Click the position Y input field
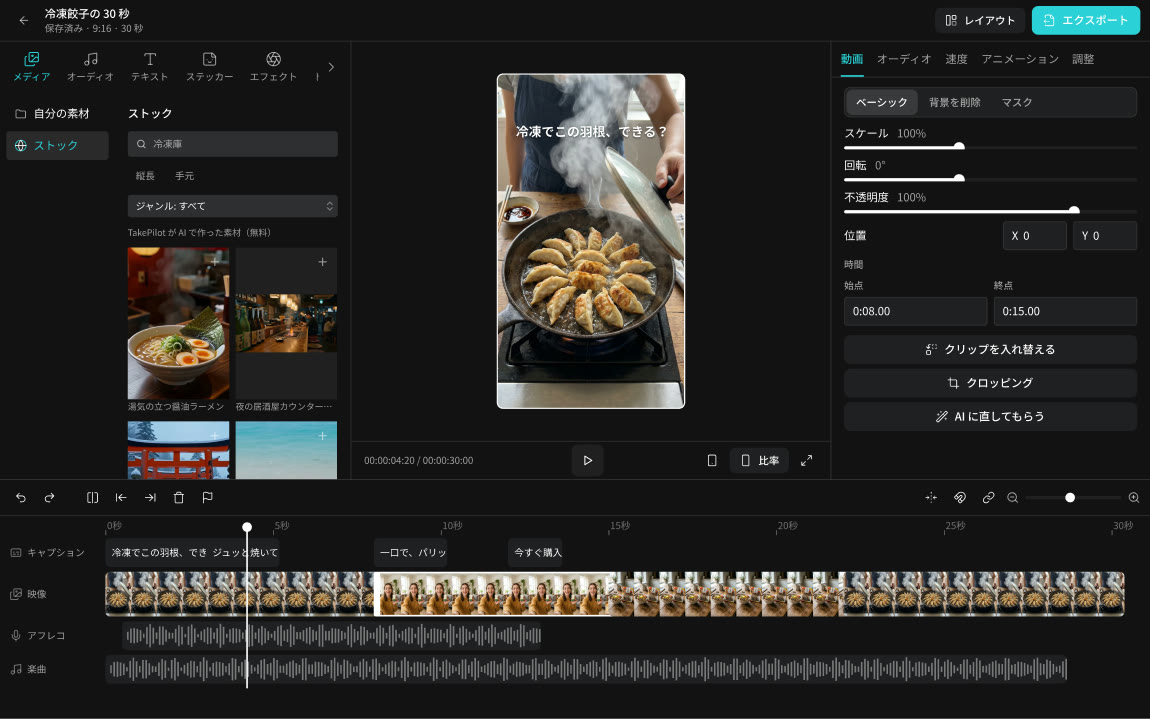Image resolution: width=1150 pixels, height=719 pixels. 1105,236
